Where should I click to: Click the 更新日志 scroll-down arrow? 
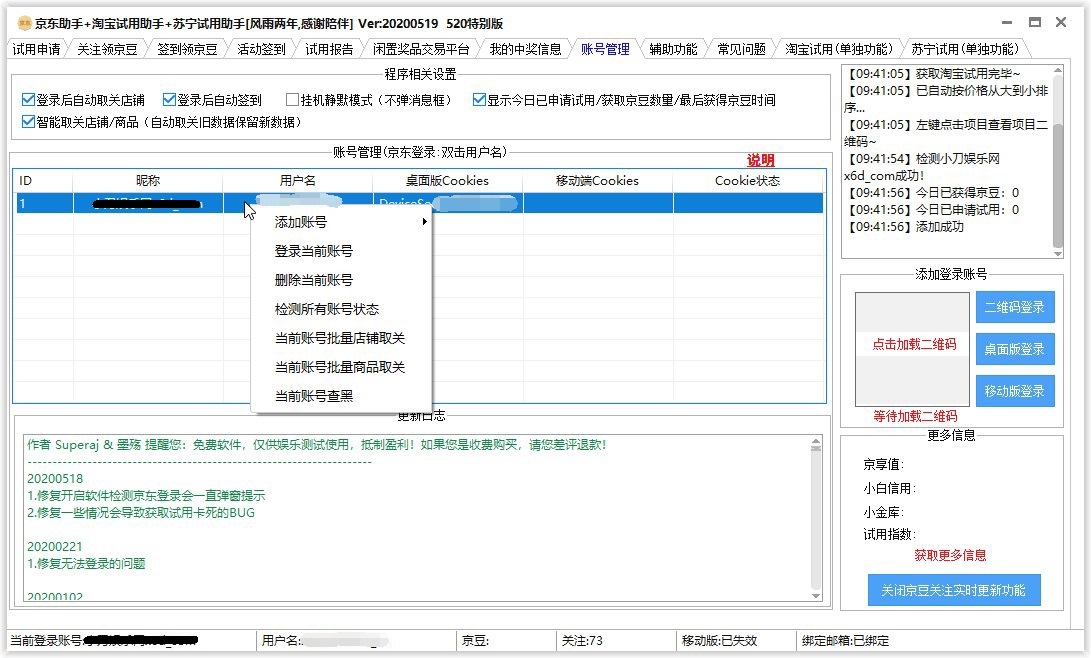(x=816, y=596)
